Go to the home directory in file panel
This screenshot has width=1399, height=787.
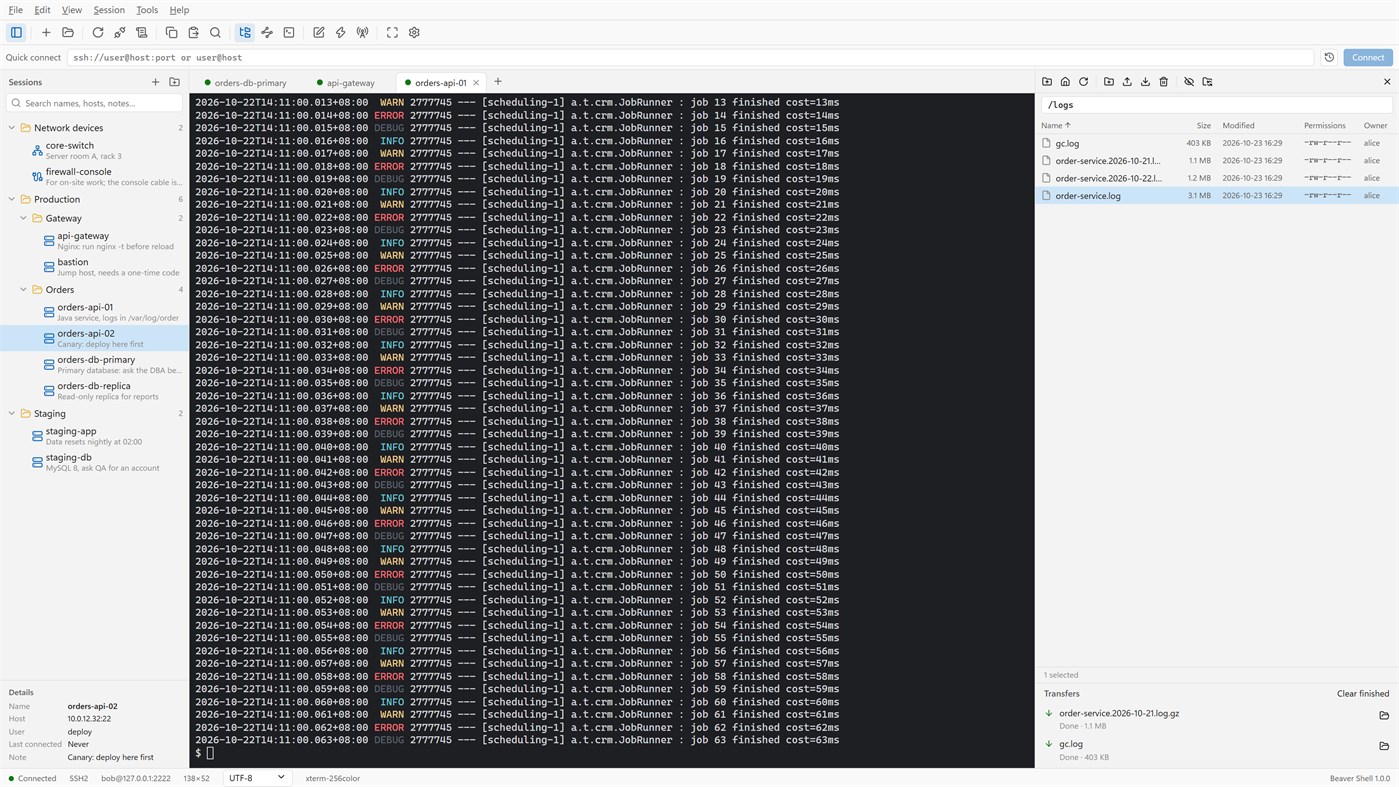1065,82
